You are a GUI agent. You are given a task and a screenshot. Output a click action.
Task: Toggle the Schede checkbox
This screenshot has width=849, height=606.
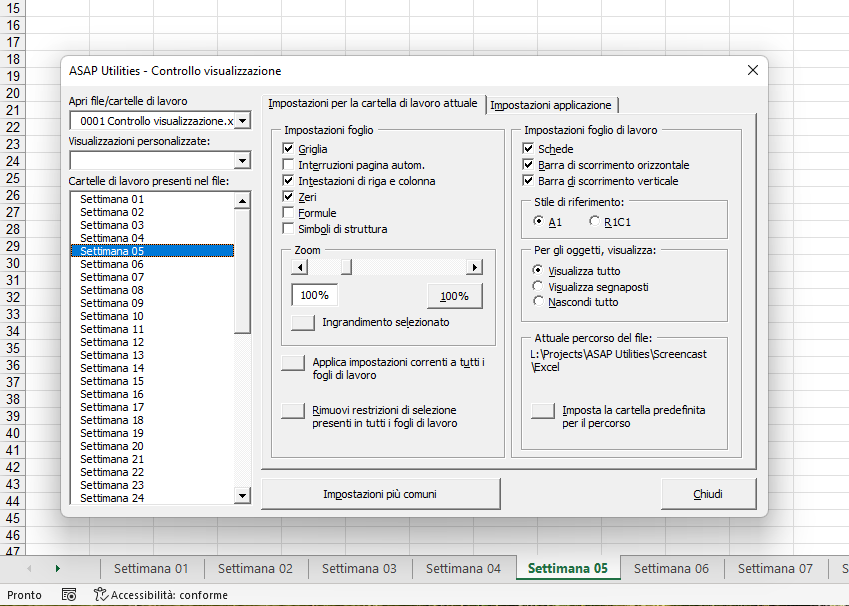(528, 148)
